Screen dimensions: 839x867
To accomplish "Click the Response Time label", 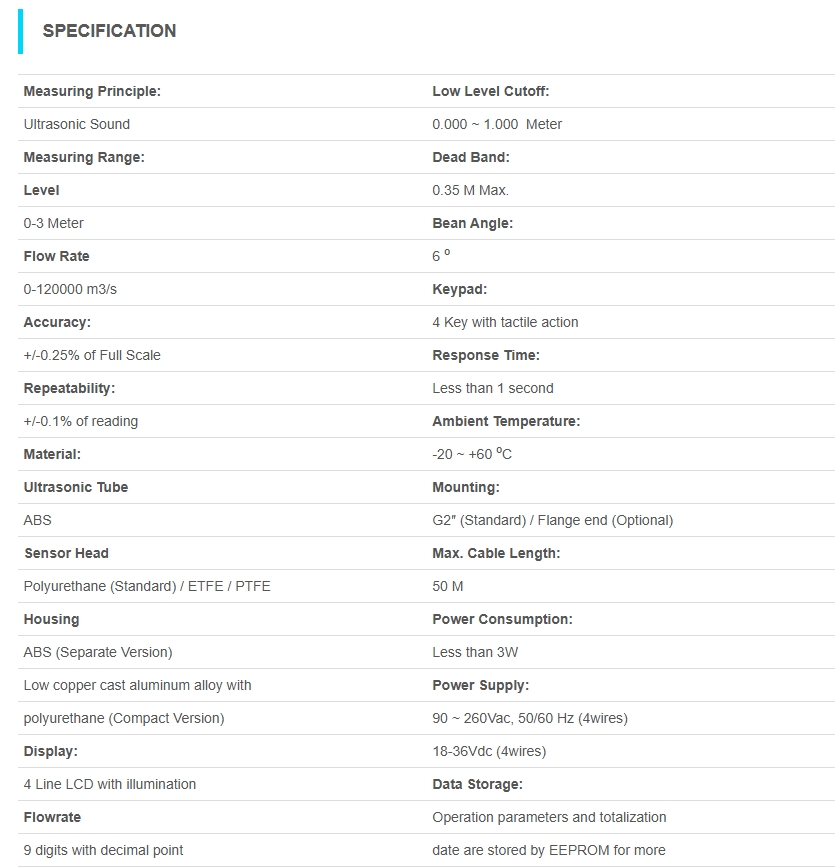I will (x=485, y=355).
